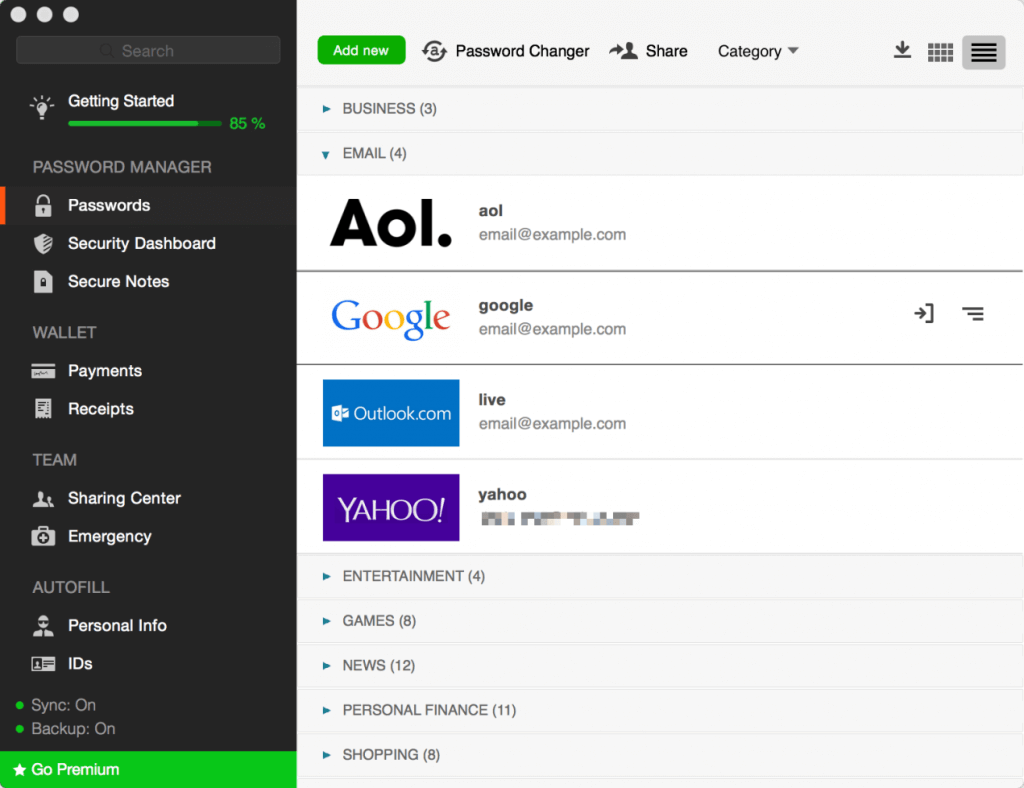Click the Personal Info person icon
The image size is (1024, 788).
[x=43, y=625]
